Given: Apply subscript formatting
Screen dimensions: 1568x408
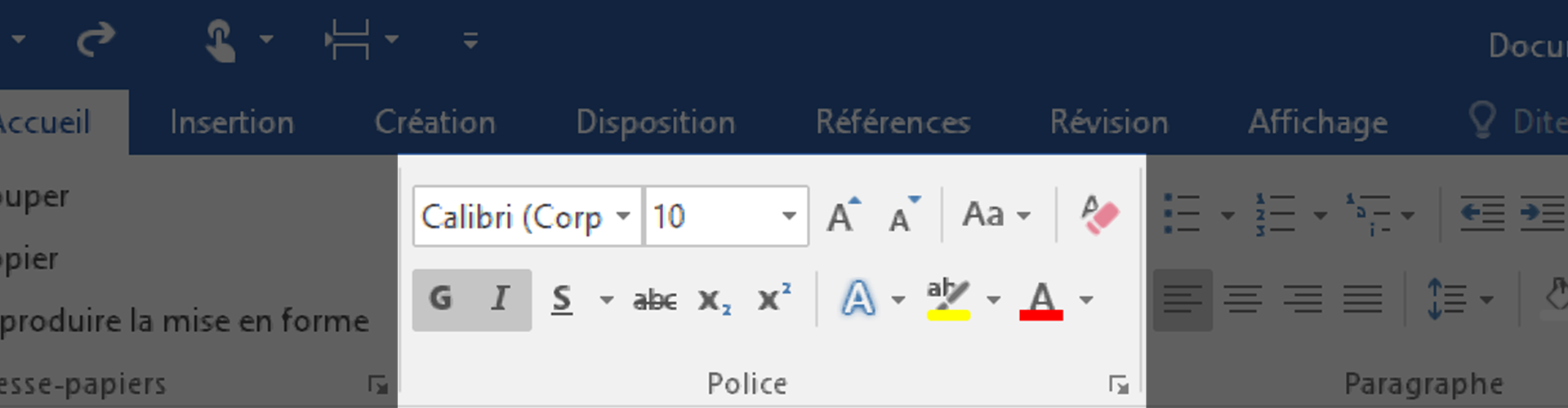Looking at the screenshot, I should coord(715,300).
